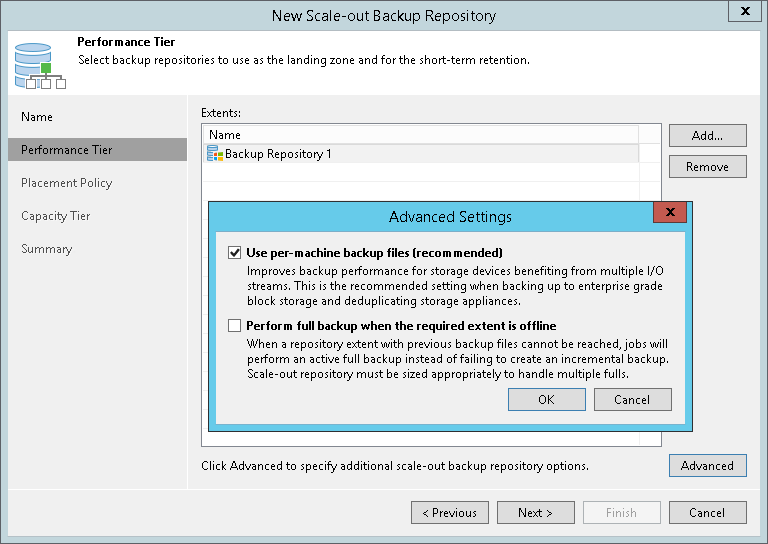Remove the selected extent
The image size is (768, 544).
707,167
